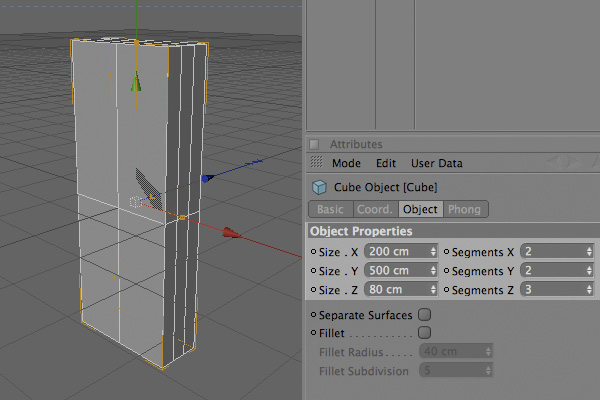Screen dimensions: 600x400
Task: Enable the Fillet checkbox
Action: tap(424, 333)
